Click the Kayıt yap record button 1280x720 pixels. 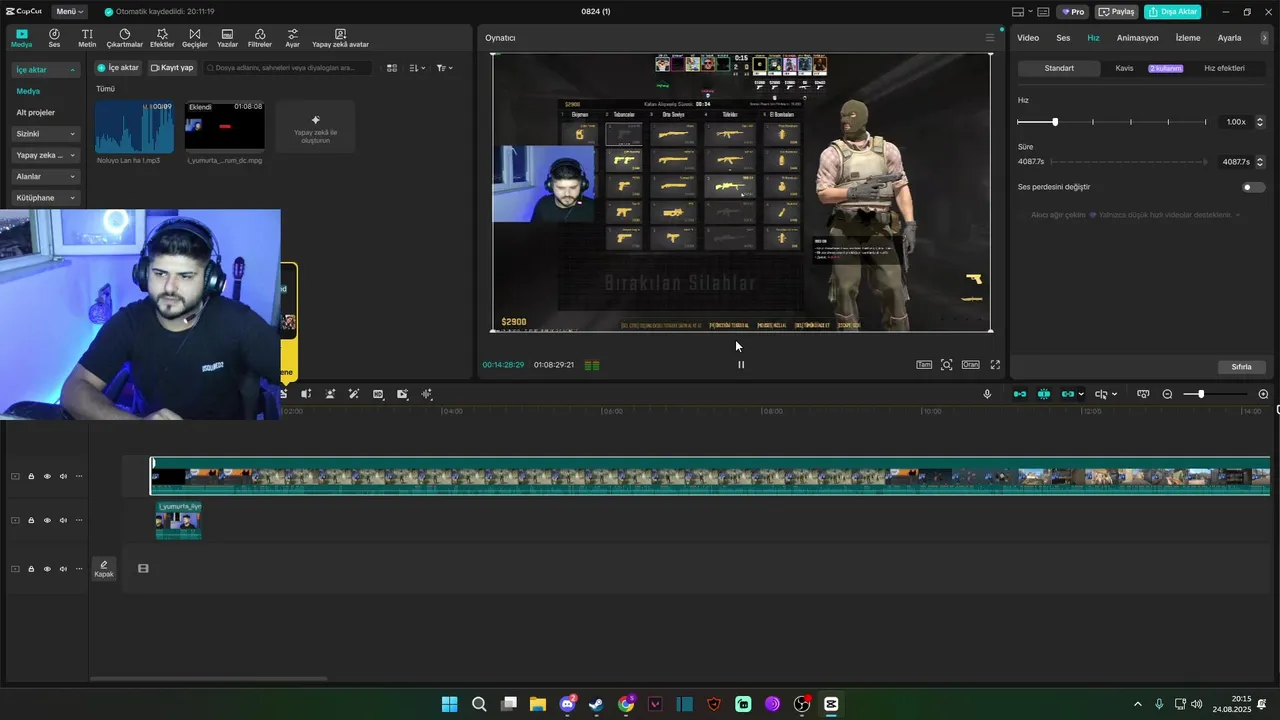pyautogui.click(x=171, y=68)
